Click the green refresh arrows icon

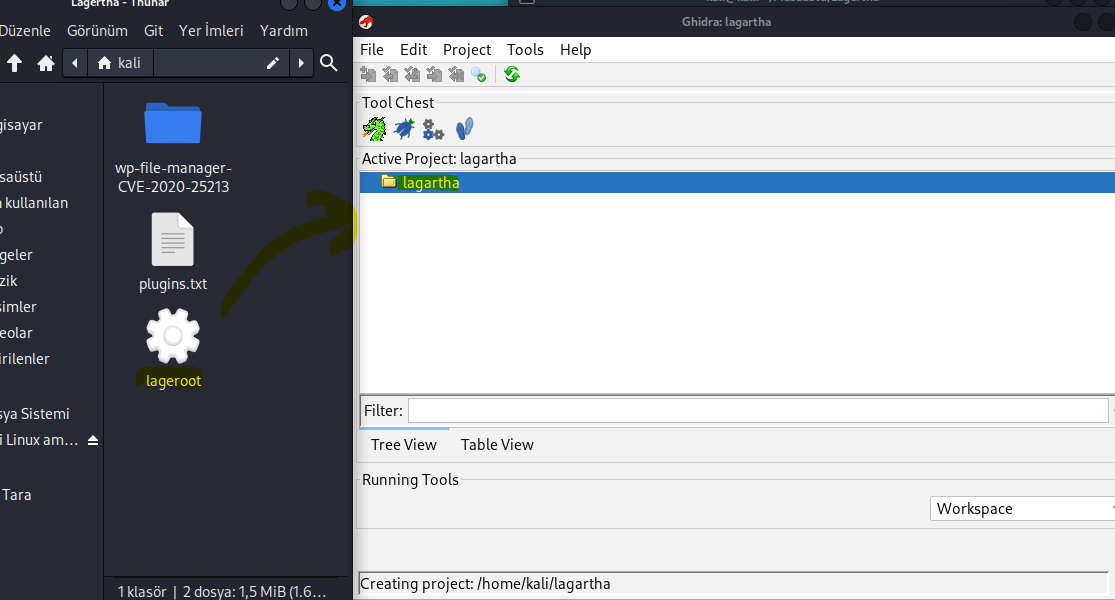pos(512,75)
